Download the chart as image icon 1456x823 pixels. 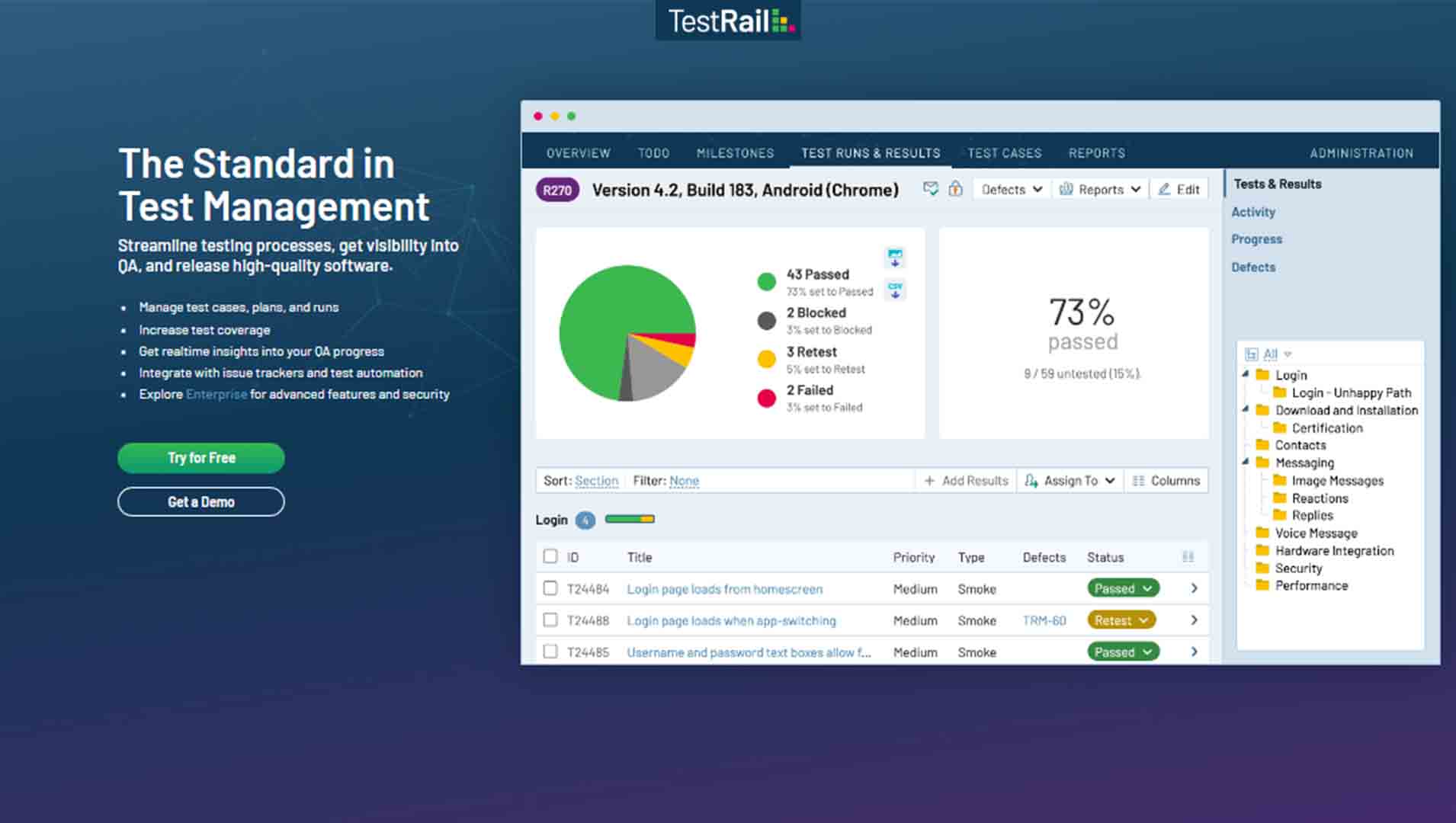coord(895,258)
